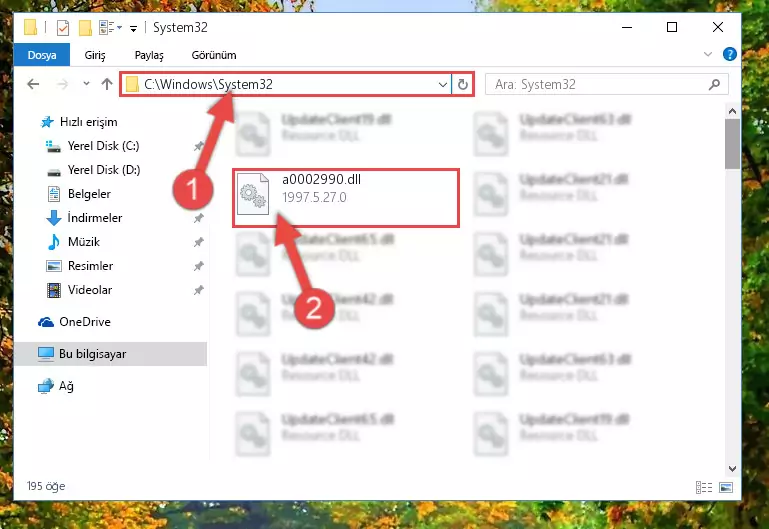This screenshot has width=769, height=529.
Task: Click the Back navigation arrow
Action: point(33,84)
